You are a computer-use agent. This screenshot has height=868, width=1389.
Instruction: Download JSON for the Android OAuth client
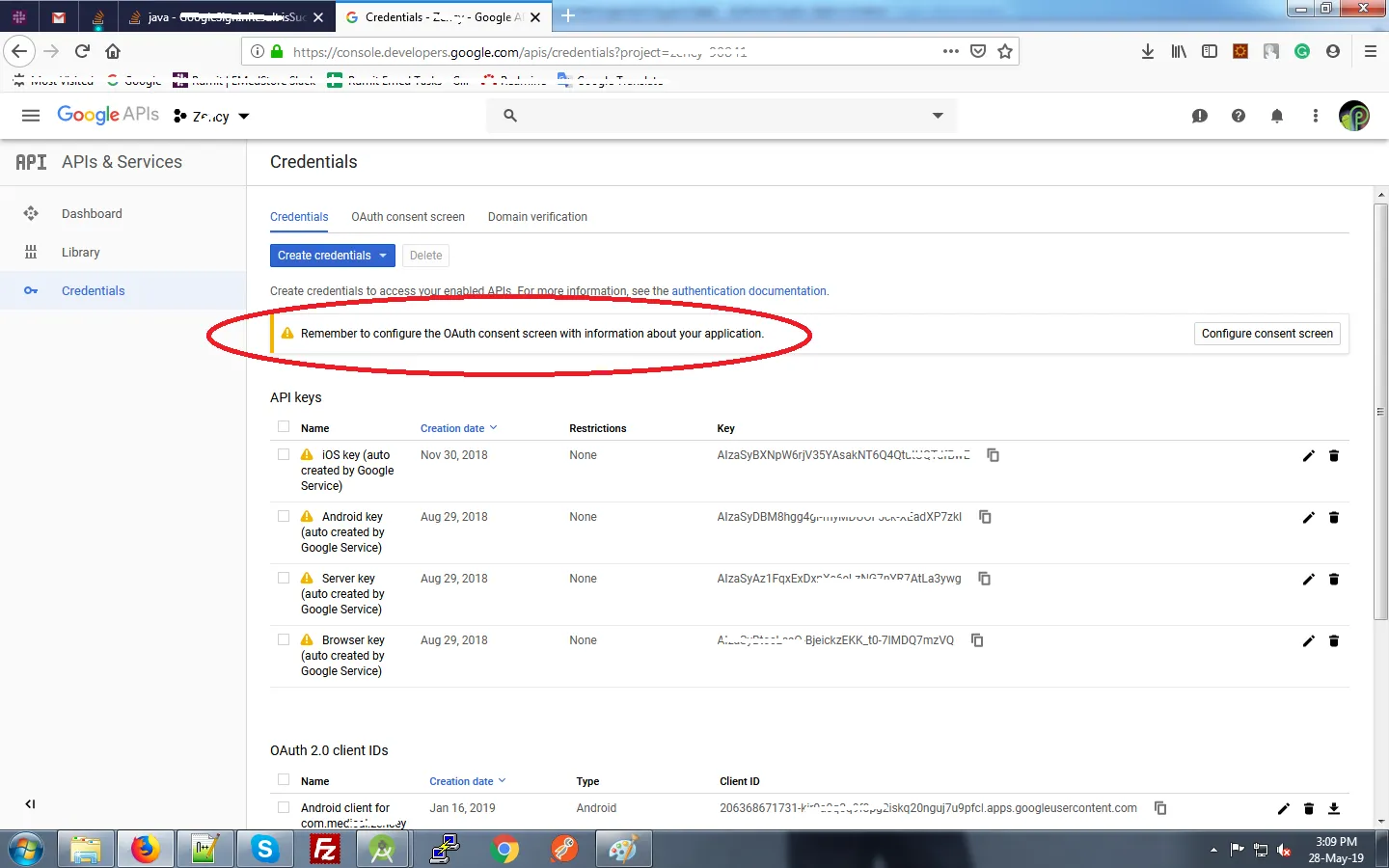pyautogui.click(x=1334, y=809)
